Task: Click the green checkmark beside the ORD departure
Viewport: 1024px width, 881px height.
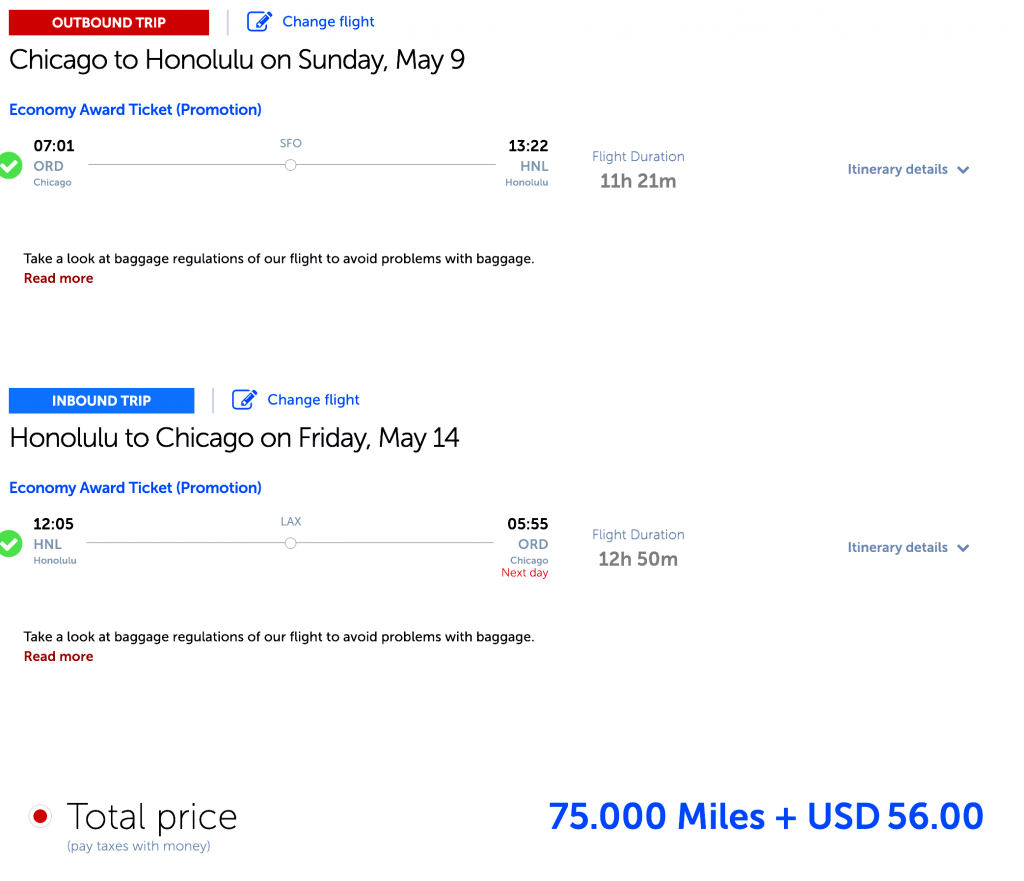Action: point(10,165)
